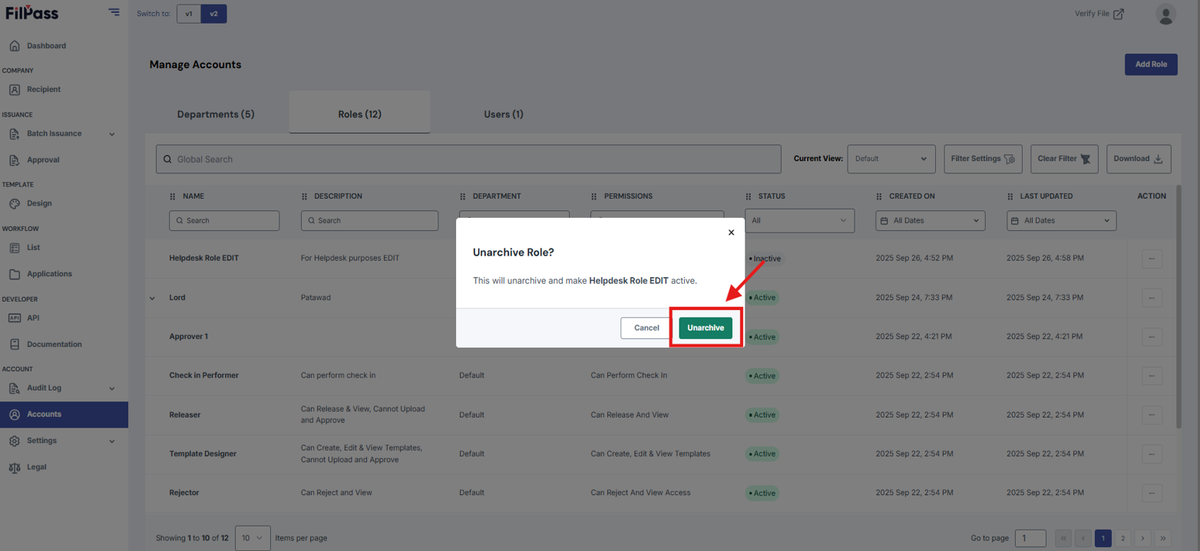Switch to Users (1) tab

(504, 114)
